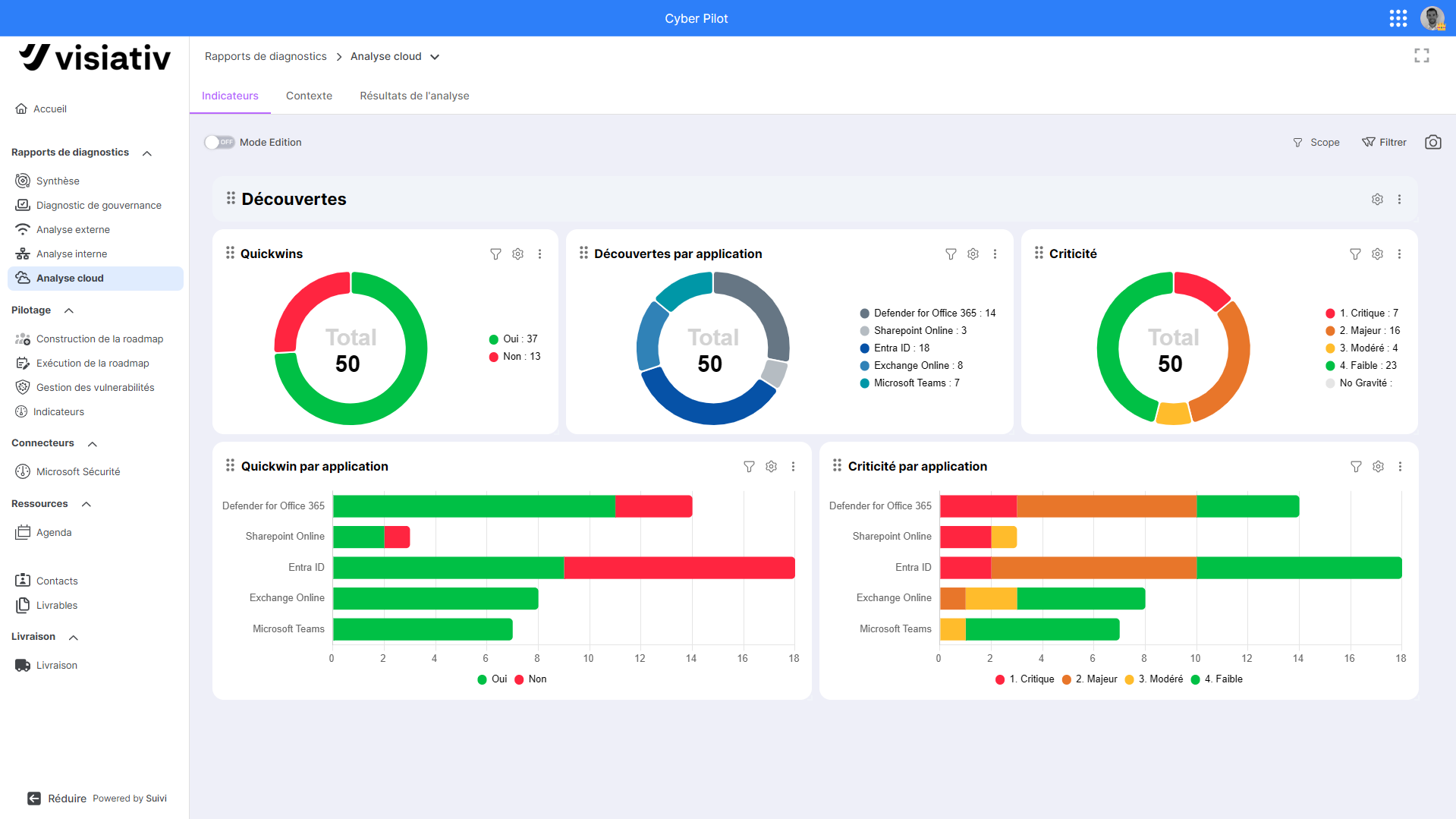Screen dimensions: 1456x819
Task: Collapse the Livraison sidebar section
Action: click(x=74, y=638)
